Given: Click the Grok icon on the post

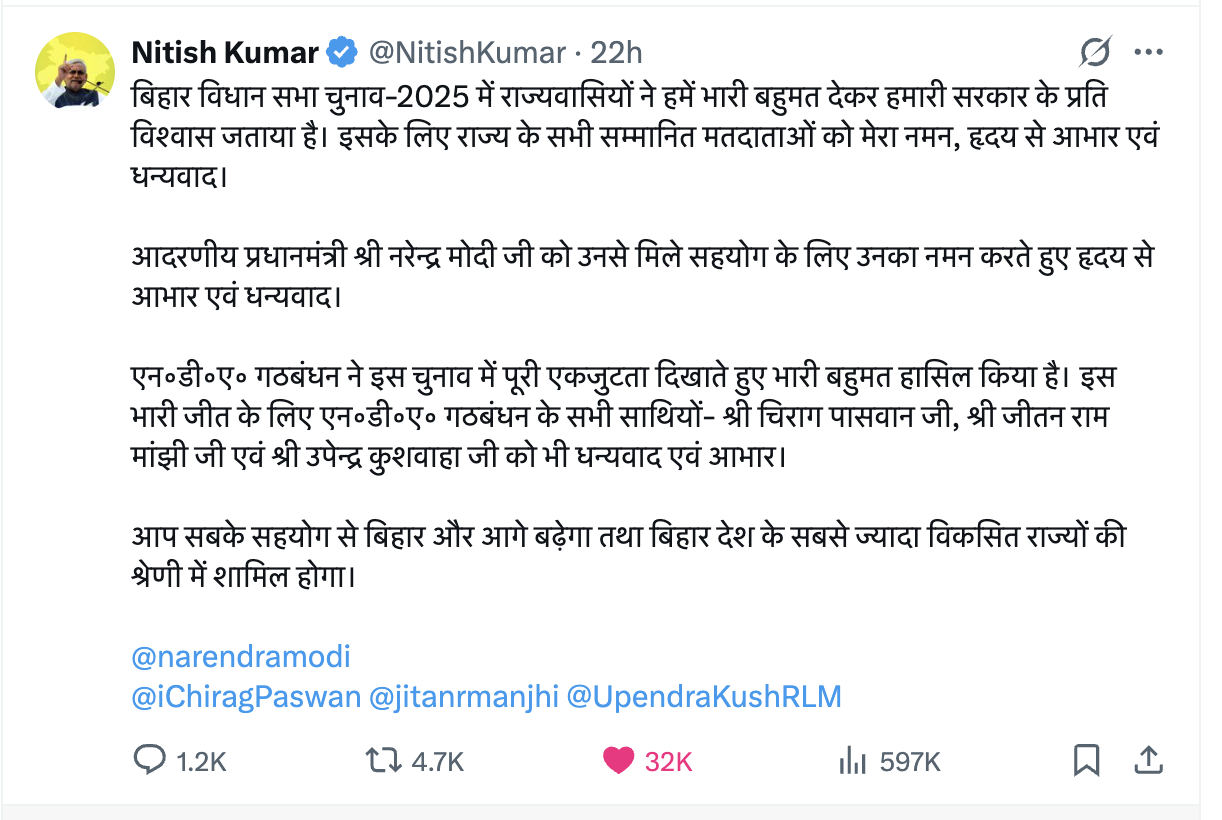Looking at the screenshot, I should [1096, 51].
